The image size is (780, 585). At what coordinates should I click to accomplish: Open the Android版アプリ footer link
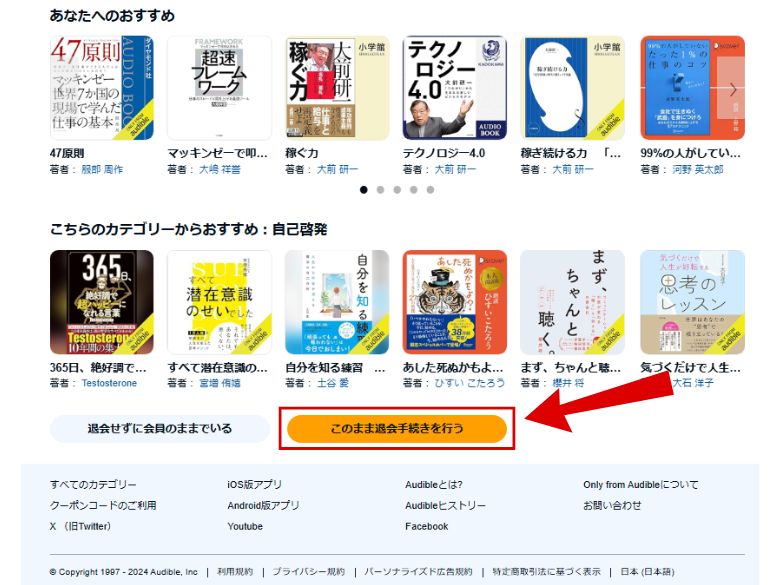tap(263, 505)
